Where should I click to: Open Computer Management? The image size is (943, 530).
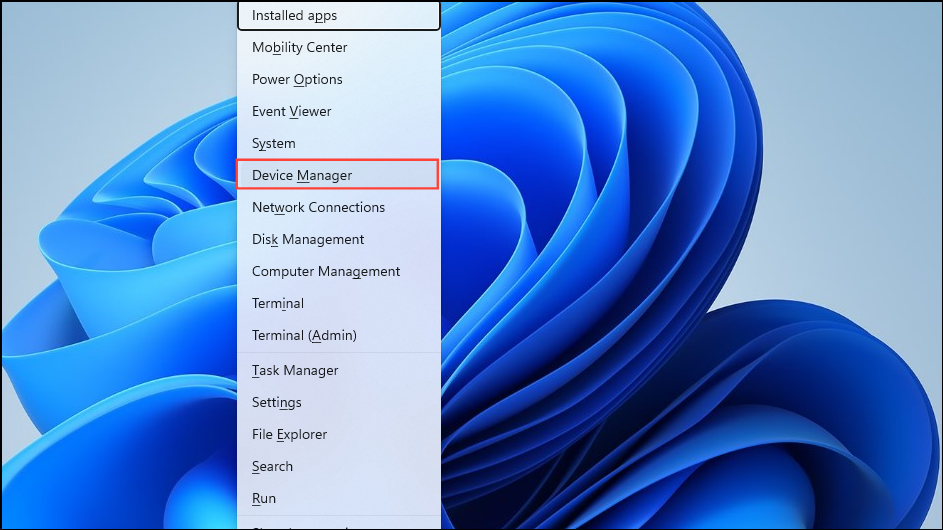pyautogui.click(x=339, y=271)
